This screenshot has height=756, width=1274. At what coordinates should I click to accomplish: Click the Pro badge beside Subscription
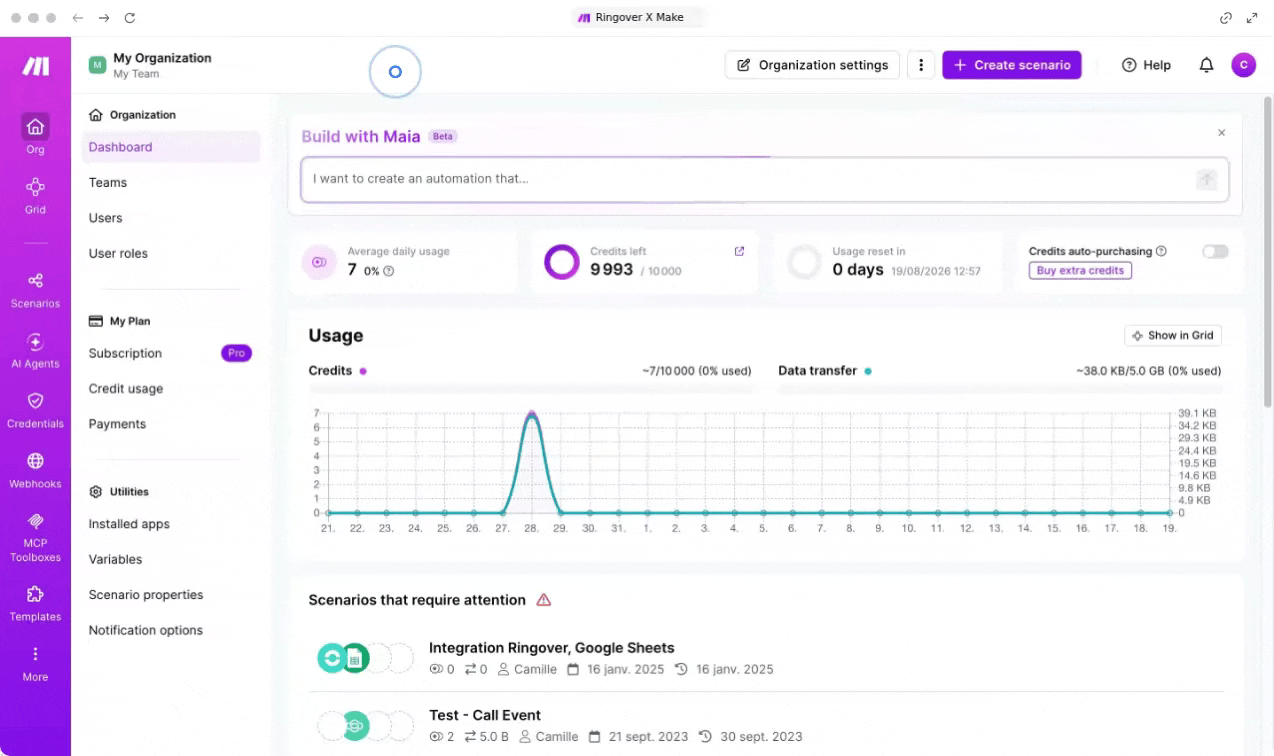click(236, 353)
